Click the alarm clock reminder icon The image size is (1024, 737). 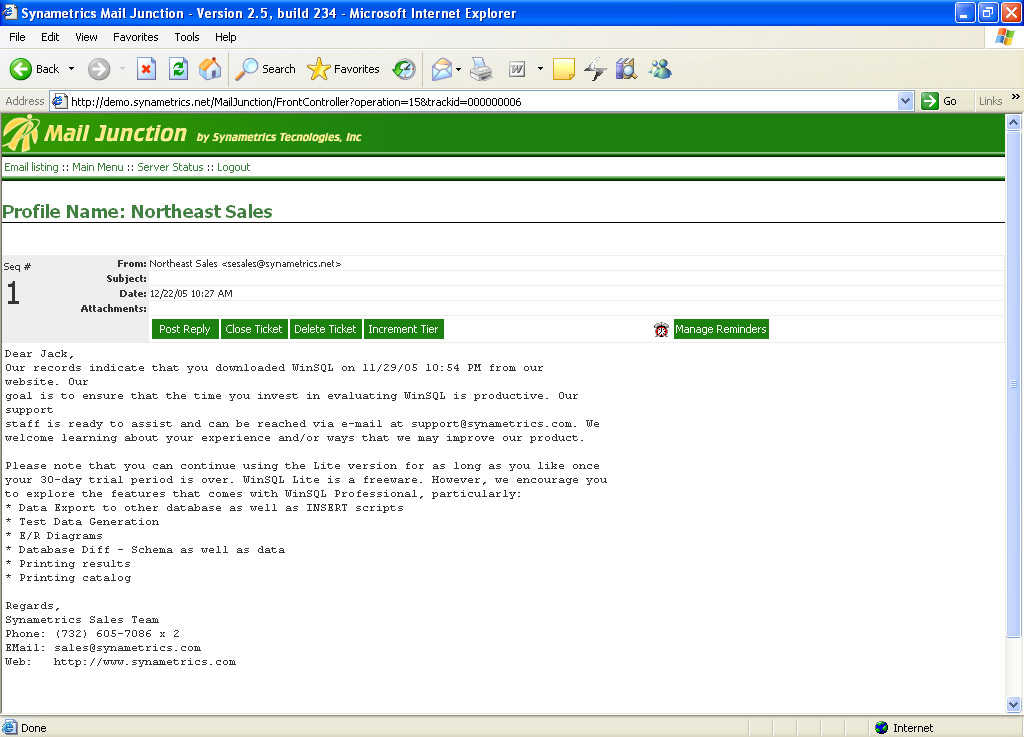(x=661, y=330)
